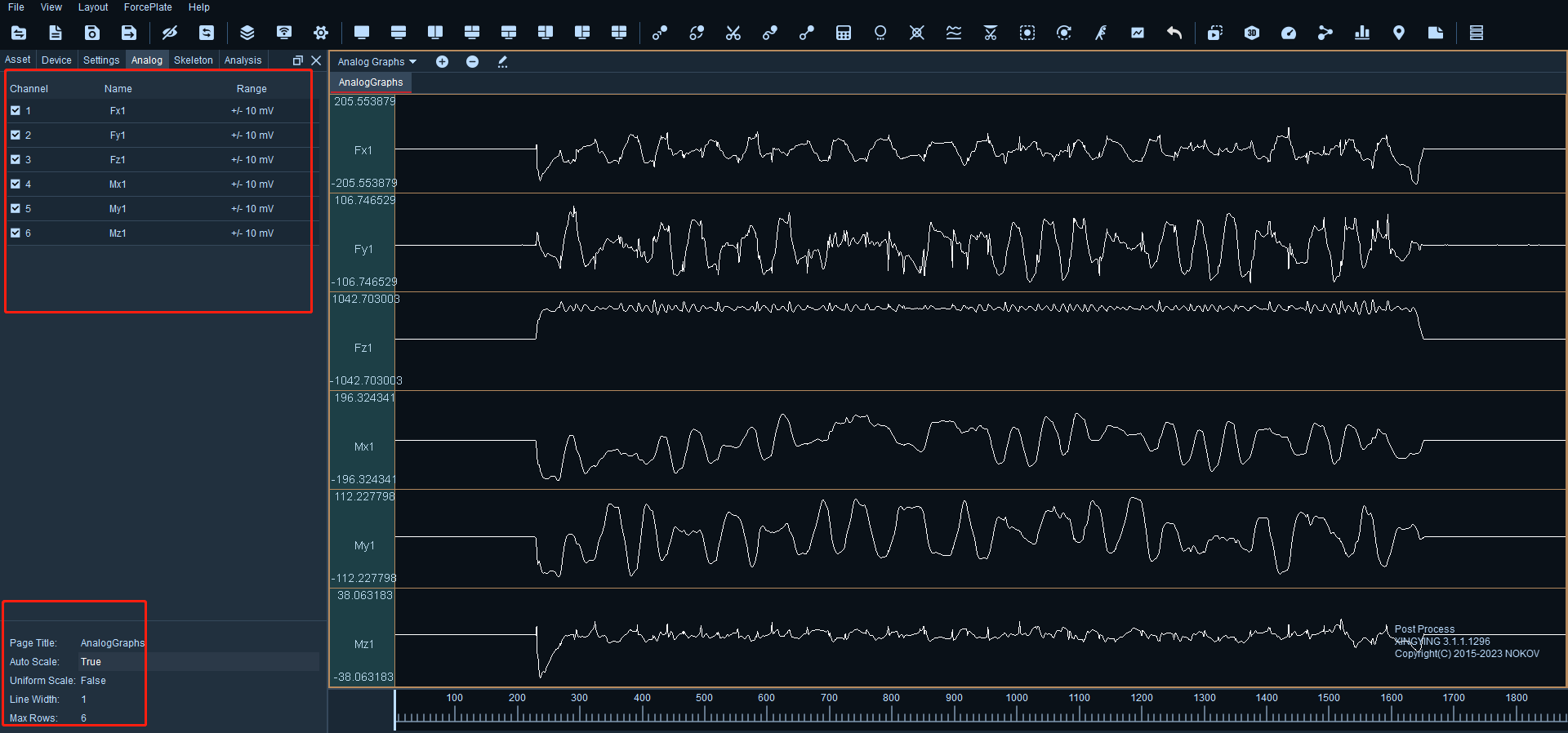Switch to the Asset tab
Viewport: 1568px width, 733px height.
click(x=18, y=60)
